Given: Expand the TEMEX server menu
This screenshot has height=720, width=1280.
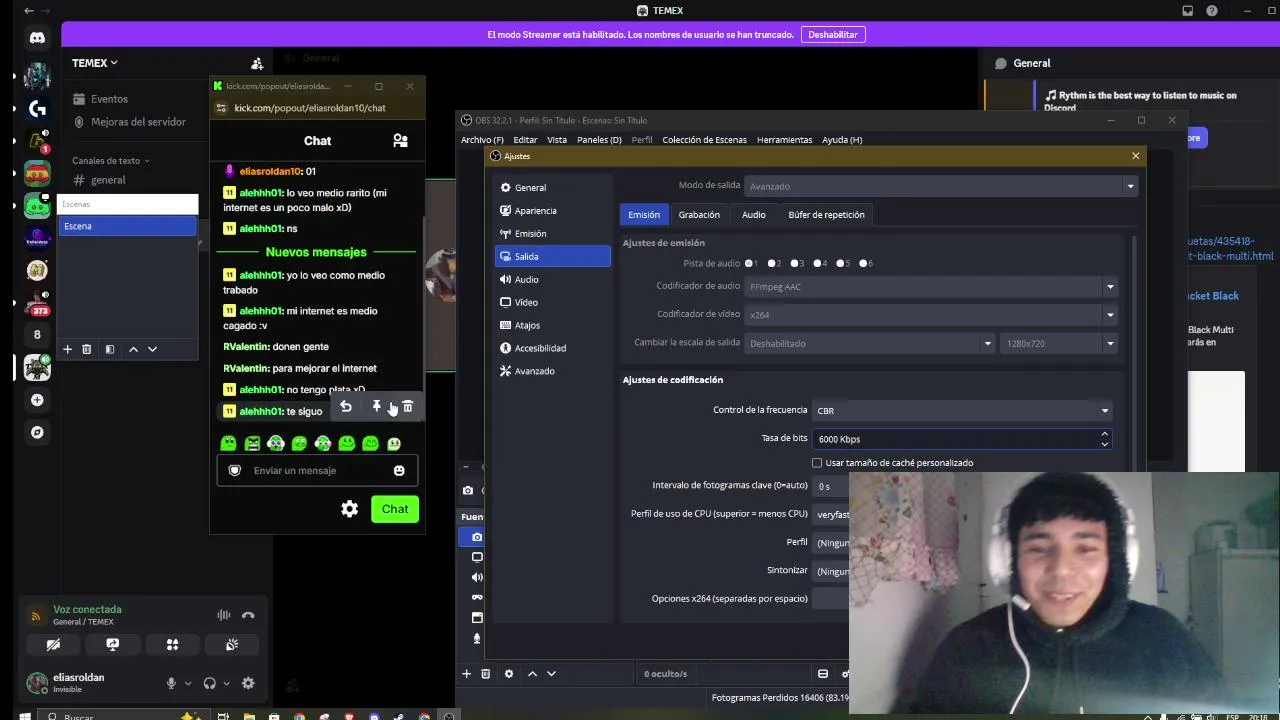Looking at the screenshot, I should click(x=95, y=63).
